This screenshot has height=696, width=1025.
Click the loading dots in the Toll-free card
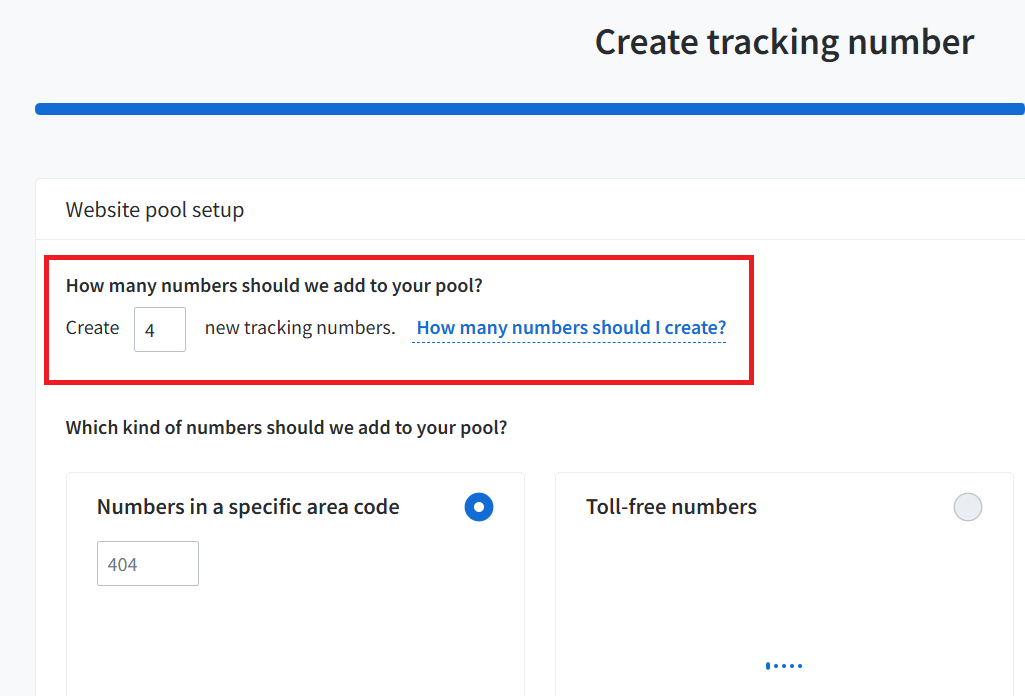pos(784,665)
